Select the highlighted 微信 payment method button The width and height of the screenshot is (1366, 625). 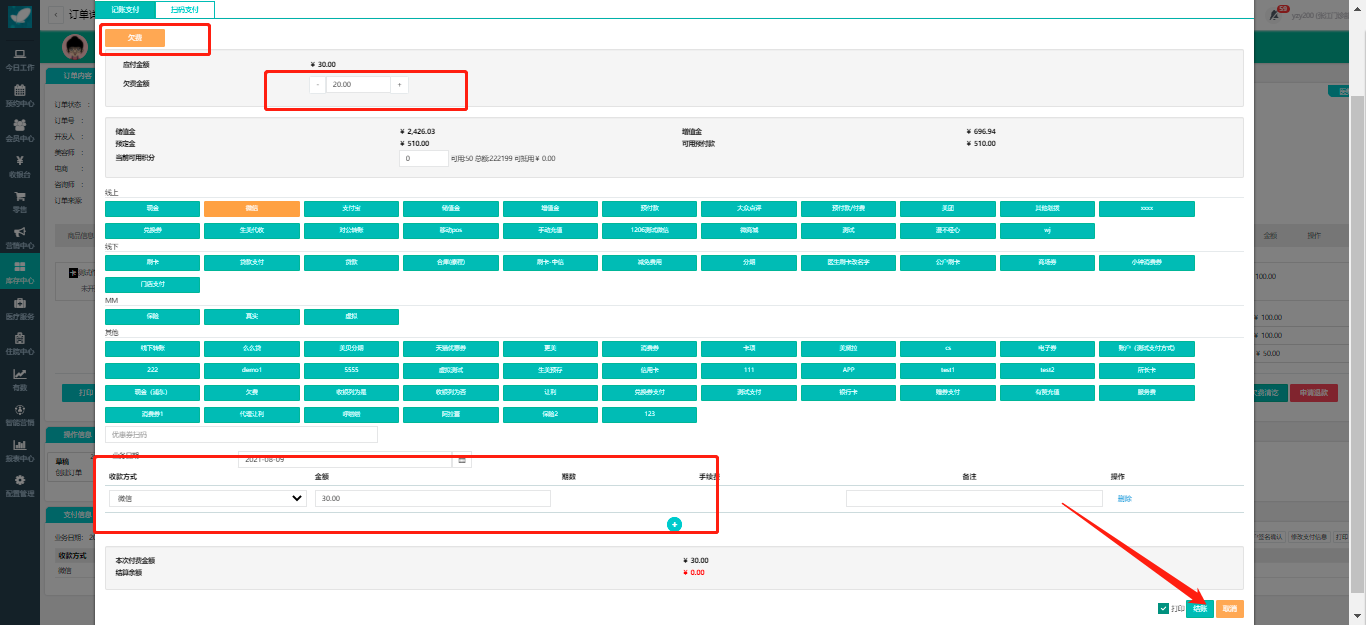(251, 208)
